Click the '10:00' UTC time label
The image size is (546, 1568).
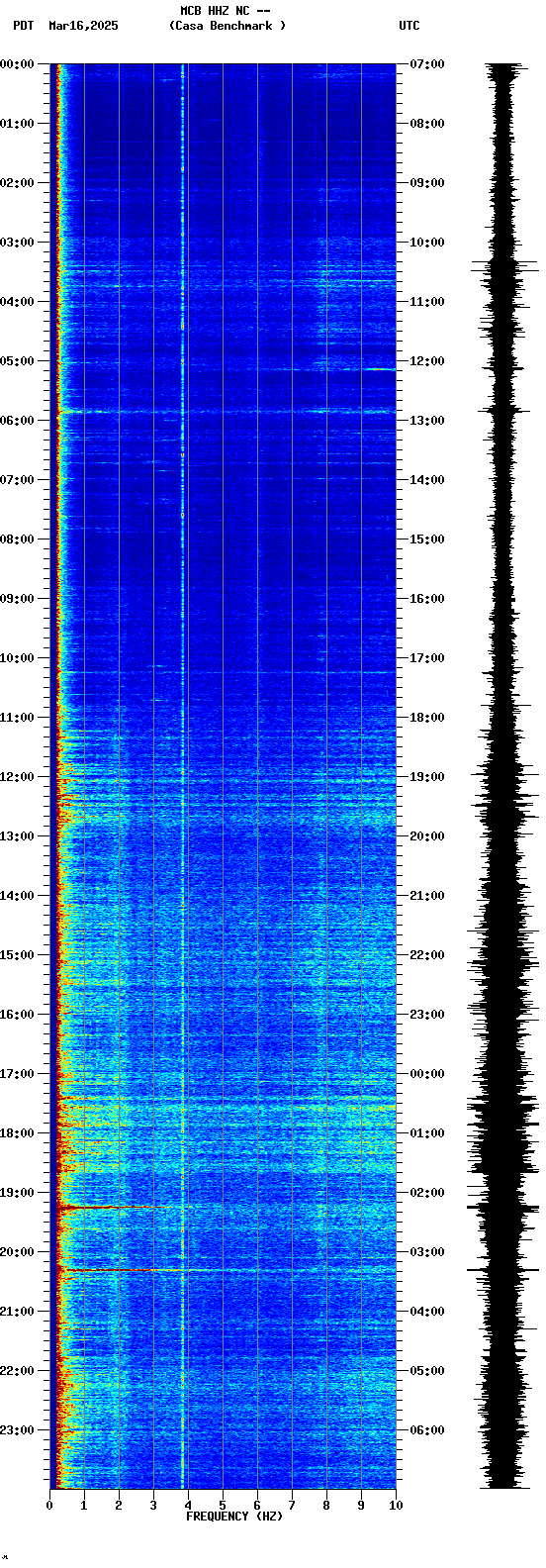pyautogui.click(x=427, y=243)
